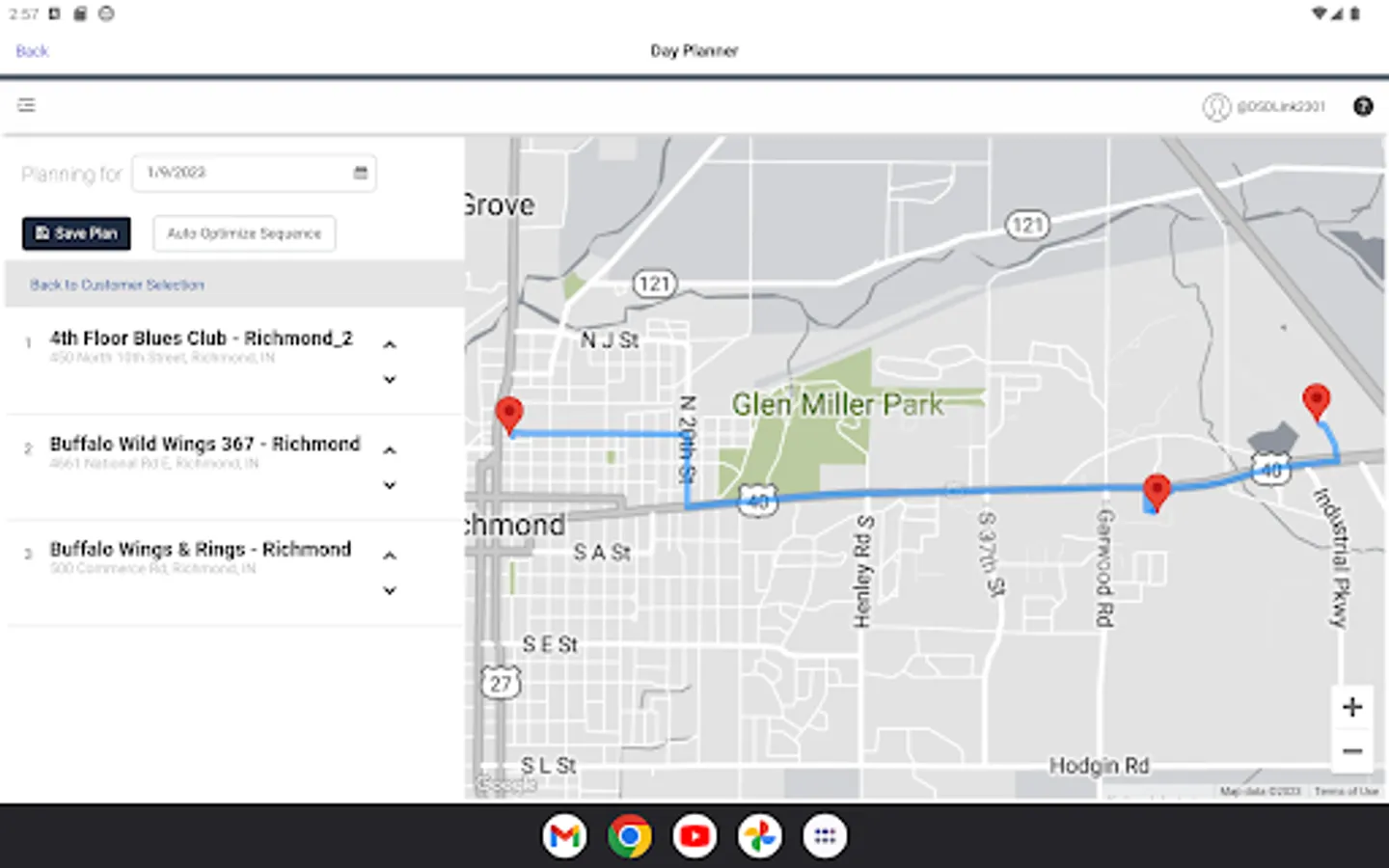Open Gmail from the taskbar
This screenshot has width=1389, height=868.
[564, 836]
